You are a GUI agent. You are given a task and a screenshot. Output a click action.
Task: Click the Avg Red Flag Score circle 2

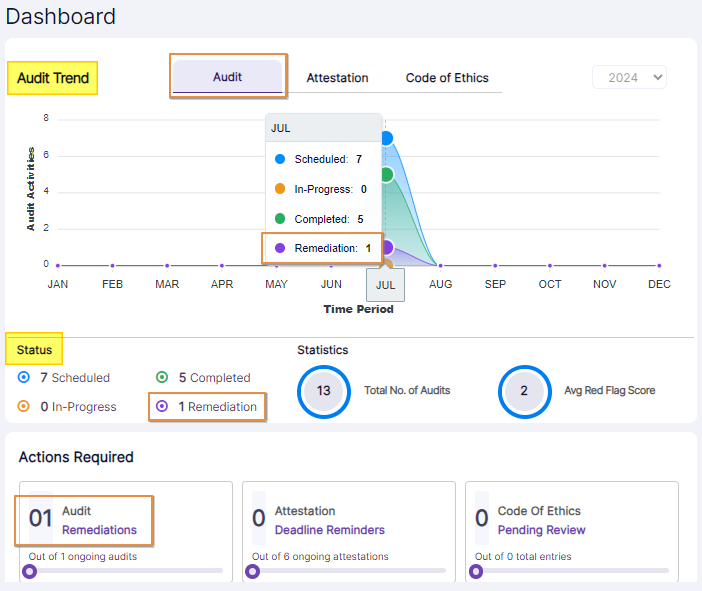pos(525,392)
